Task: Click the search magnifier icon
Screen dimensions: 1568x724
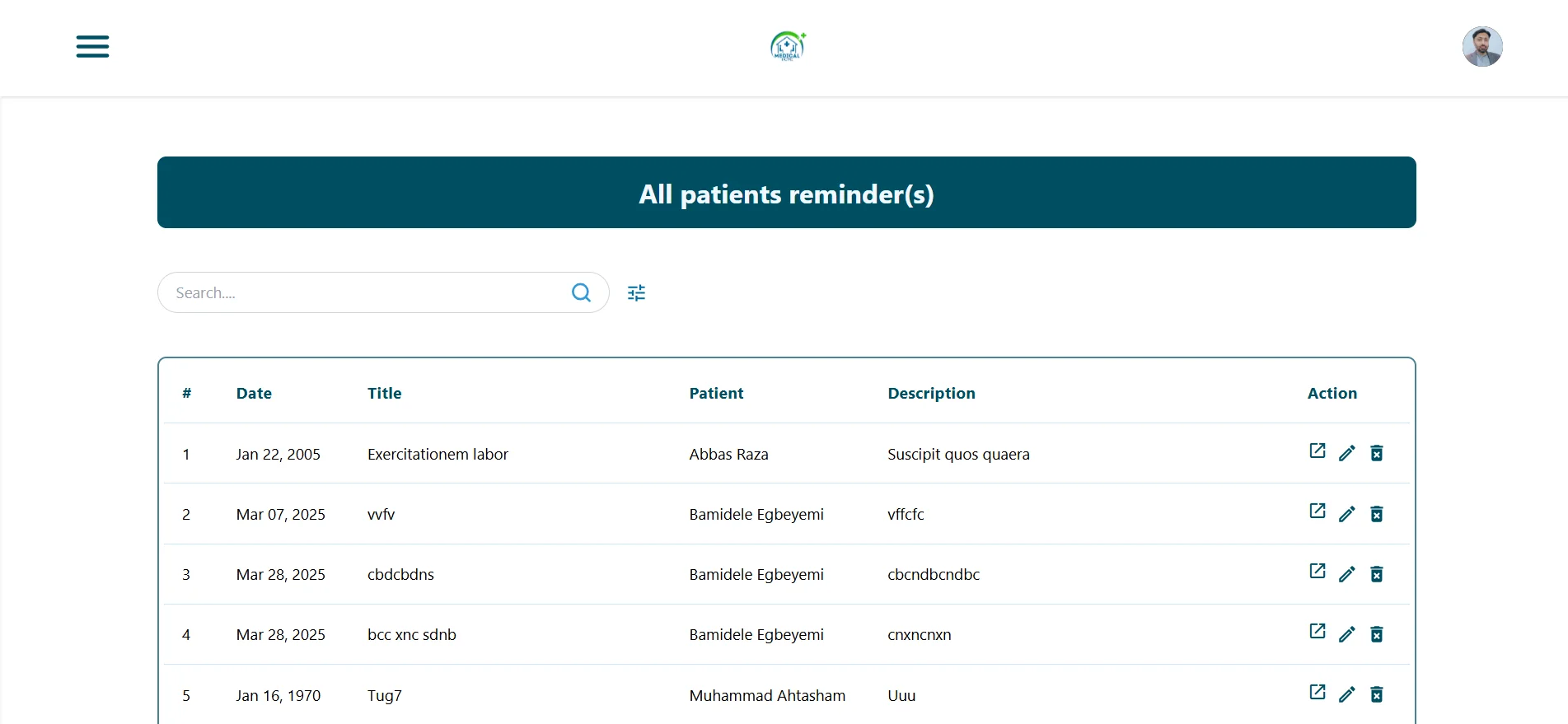Action: [x=581, y=292]
